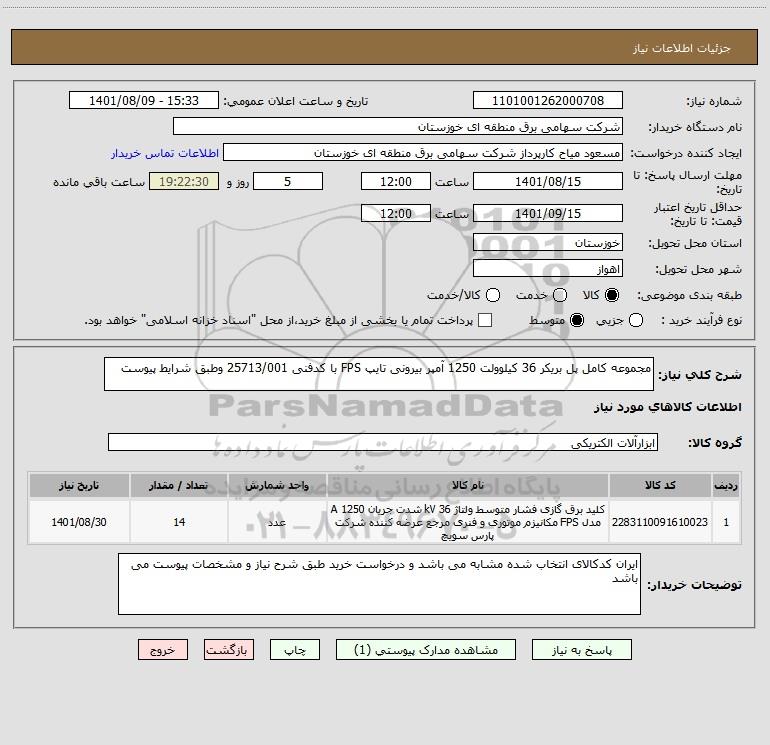The image size is (770, 745).
Task: Click the چاپ print button
Action: [x=295, y=650]
